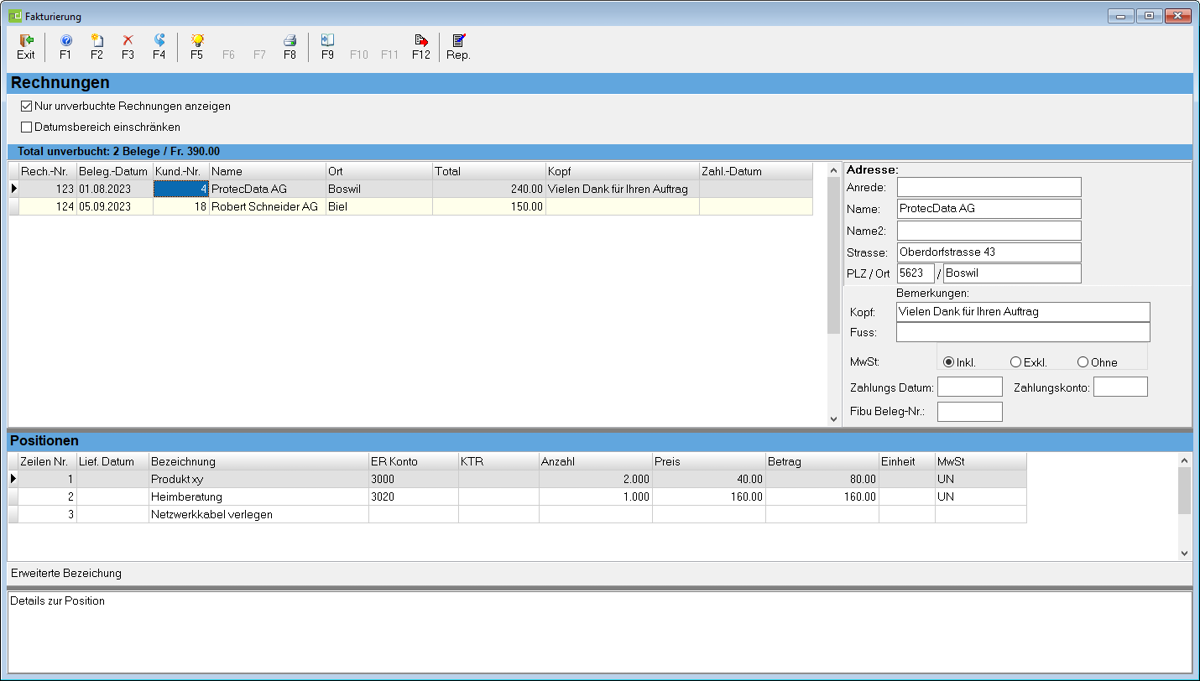Screen dimensions: 1200x681
Task: Click the greyed-out F10 toolbar item
Action: [359, 55]
